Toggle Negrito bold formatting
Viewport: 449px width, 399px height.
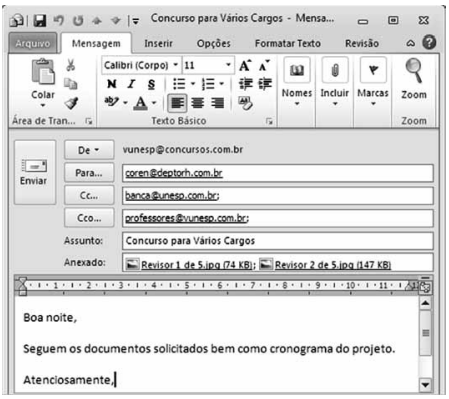[112, 84]
